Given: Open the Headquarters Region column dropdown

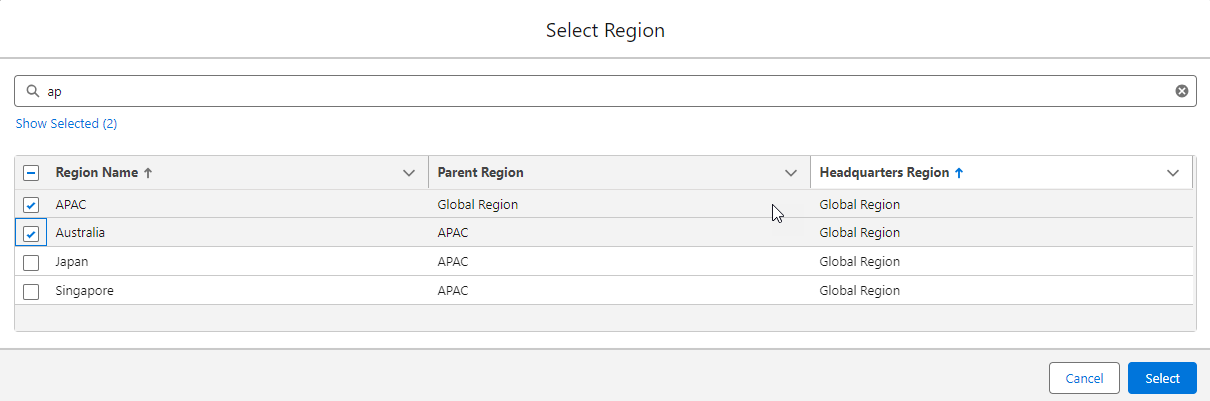Looking at the screenshot, I should click(x=1173, y=173).
